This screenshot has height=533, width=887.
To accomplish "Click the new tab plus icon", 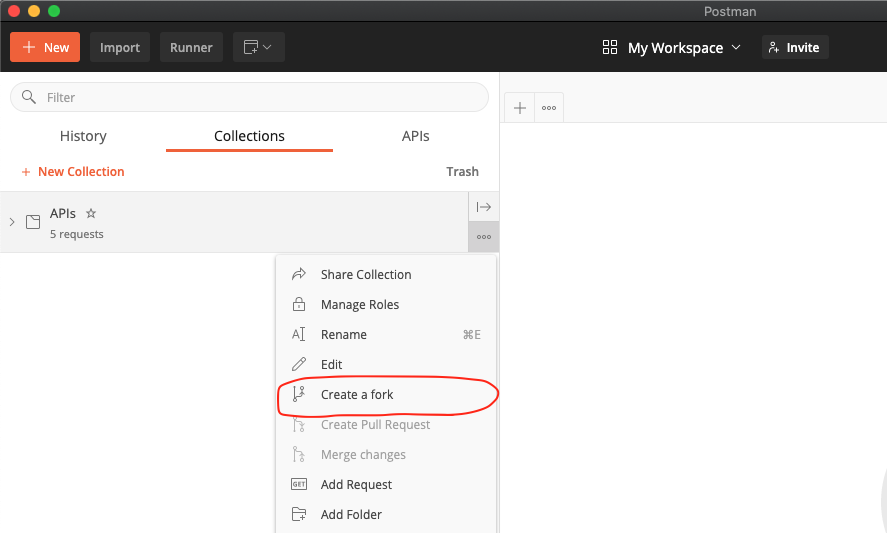I will pyautogui.click(x=520, y=108).
